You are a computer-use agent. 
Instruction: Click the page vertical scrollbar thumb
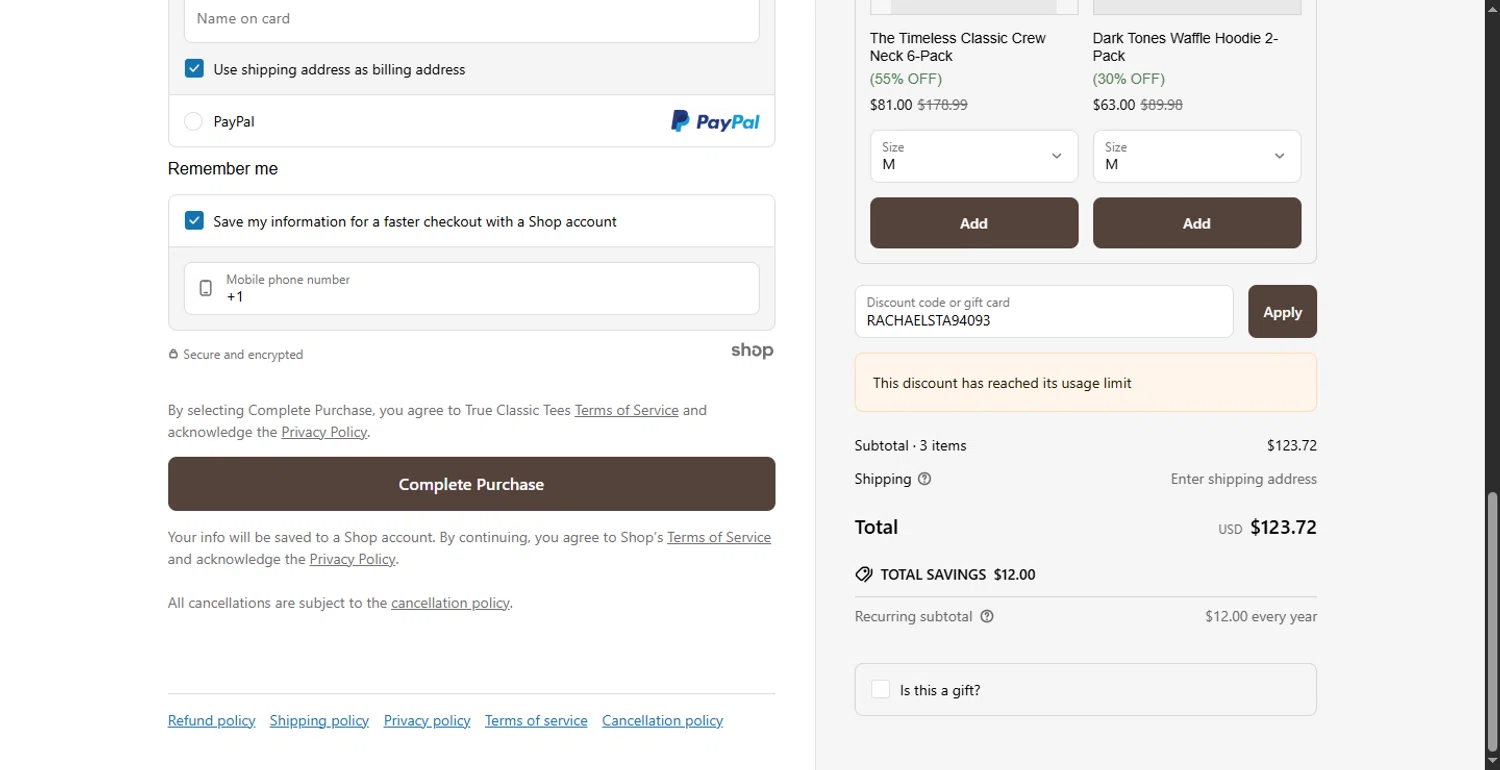(x=1492, y=620)
